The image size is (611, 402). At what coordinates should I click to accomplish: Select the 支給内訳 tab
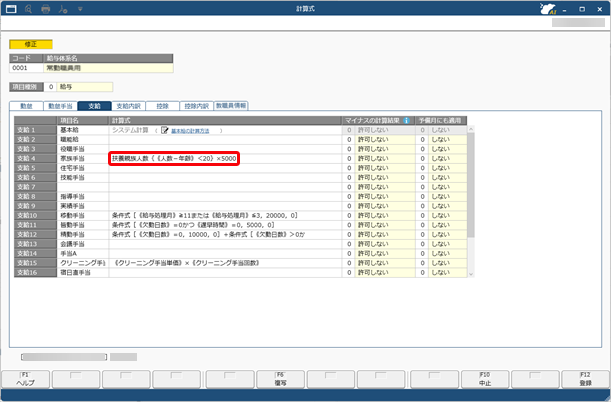click(129, 105)
